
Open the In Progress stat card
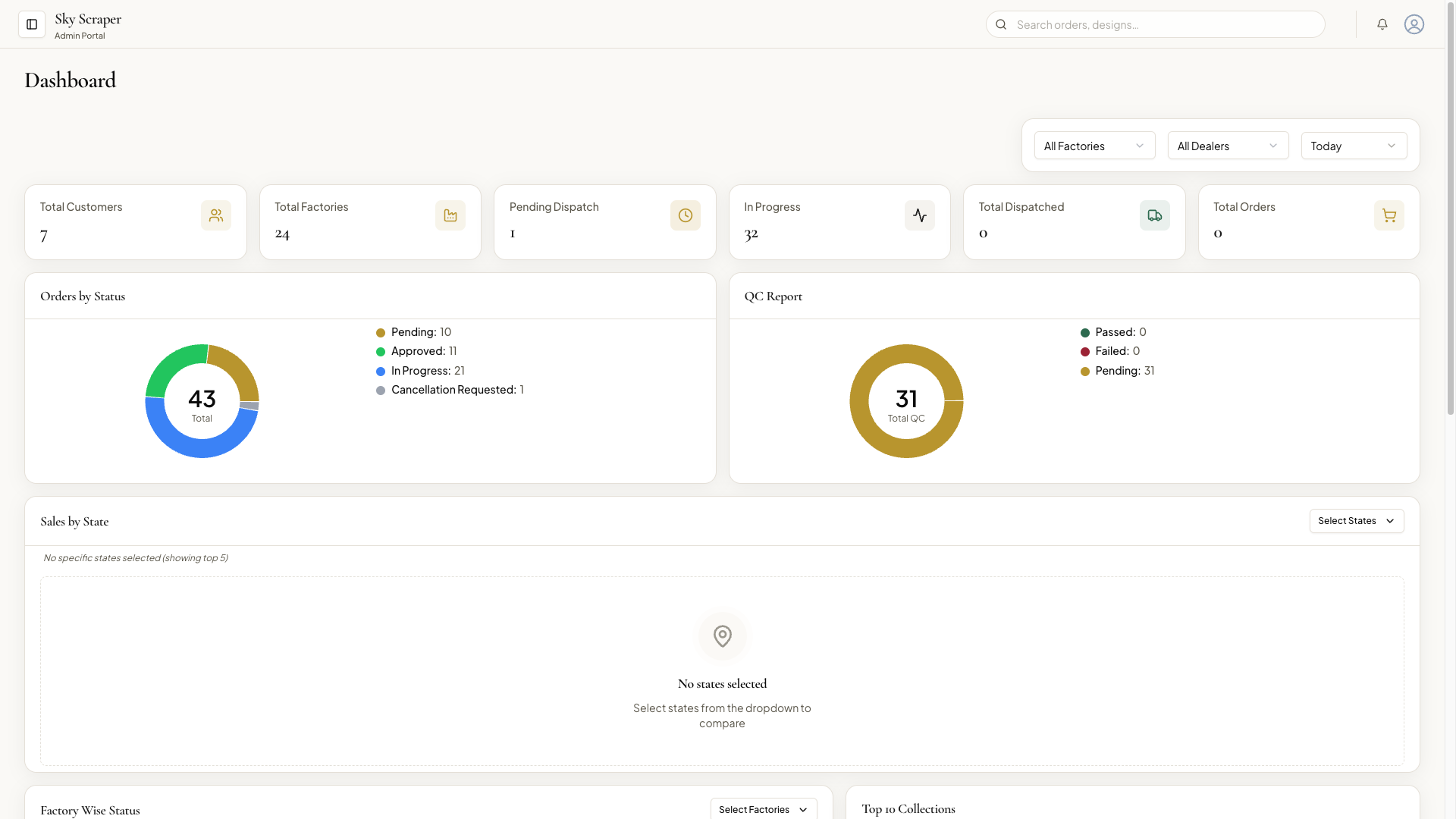coord(839,222)
